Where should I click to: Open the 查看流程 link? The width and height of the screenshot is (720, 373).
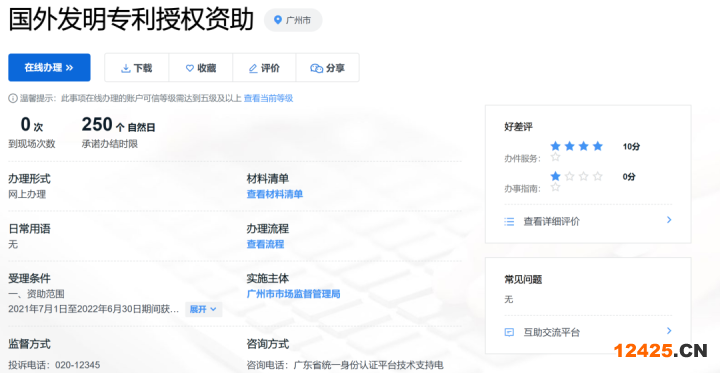click(265, 244)
